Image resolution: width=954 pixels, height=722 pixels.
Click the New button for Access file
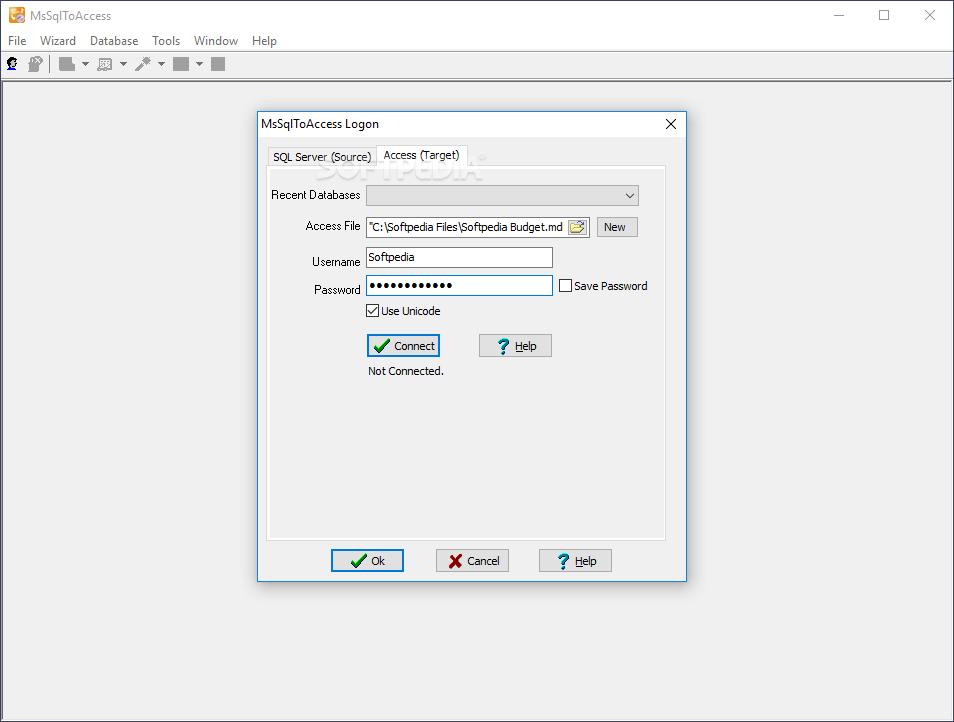pos(617,227)
